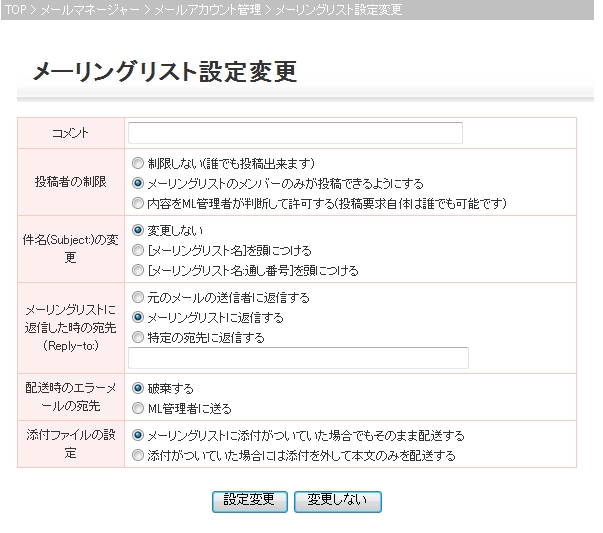Click the TOP breadcrumb link
The height and width of the screenshot is (533, 603).
tap(16, 9)
